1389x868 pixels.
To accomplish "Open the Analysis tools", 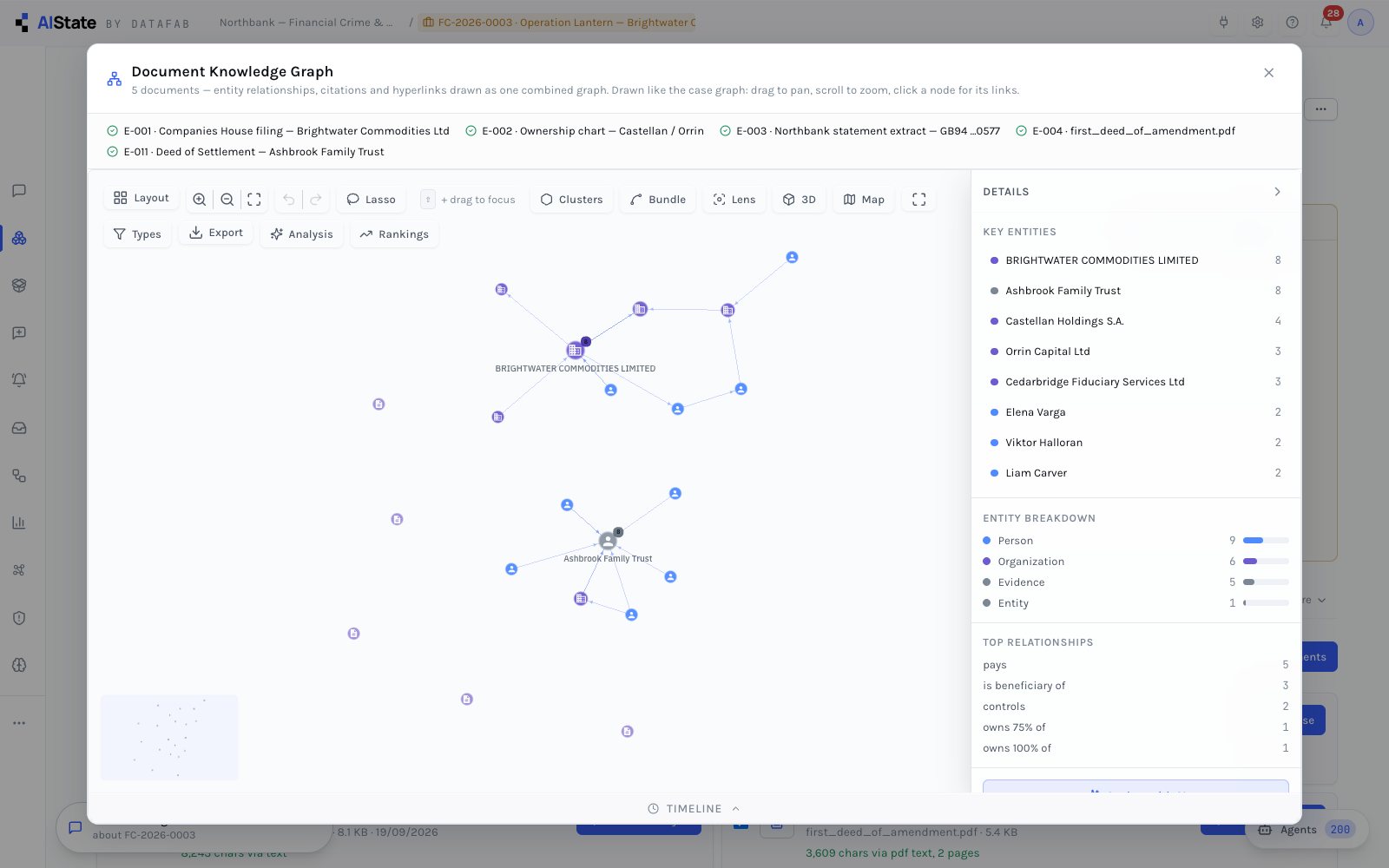I will (x=301, y=234).
